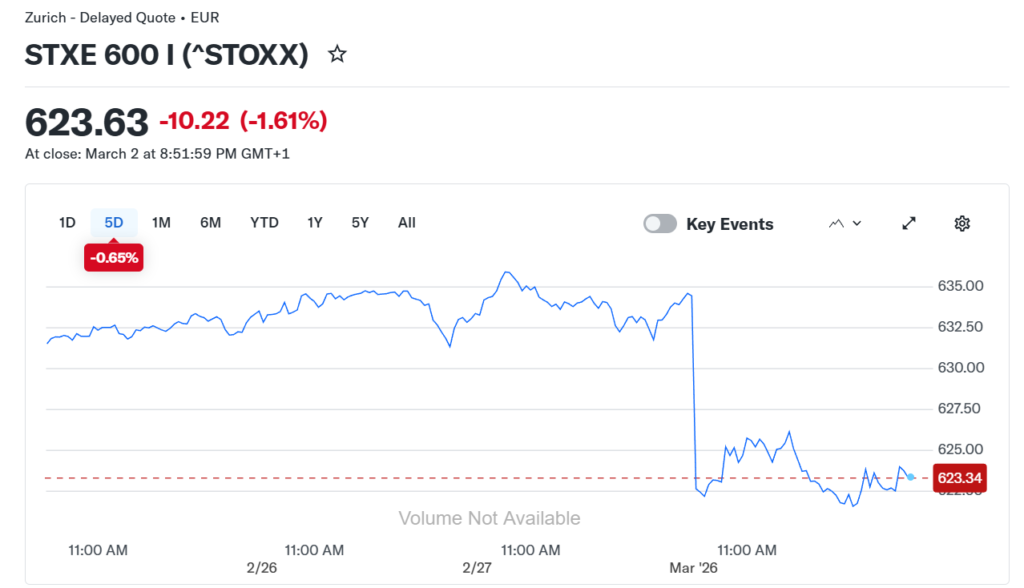Select the 1D time range
1024x588 pixels.
pos(67,222)
